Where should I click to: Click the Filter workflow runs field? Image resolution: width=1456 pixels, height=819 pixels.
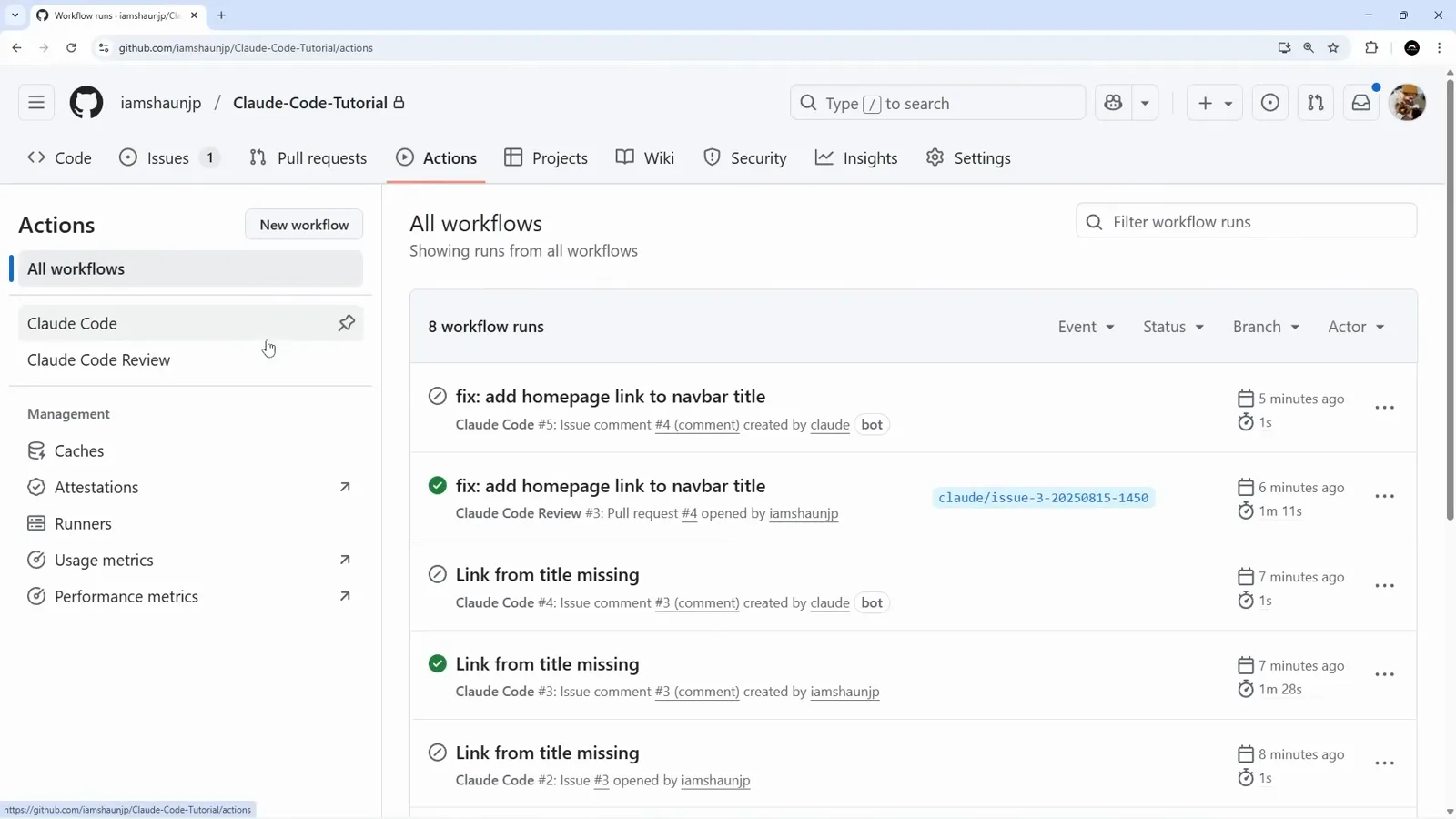pos(1246,221)
